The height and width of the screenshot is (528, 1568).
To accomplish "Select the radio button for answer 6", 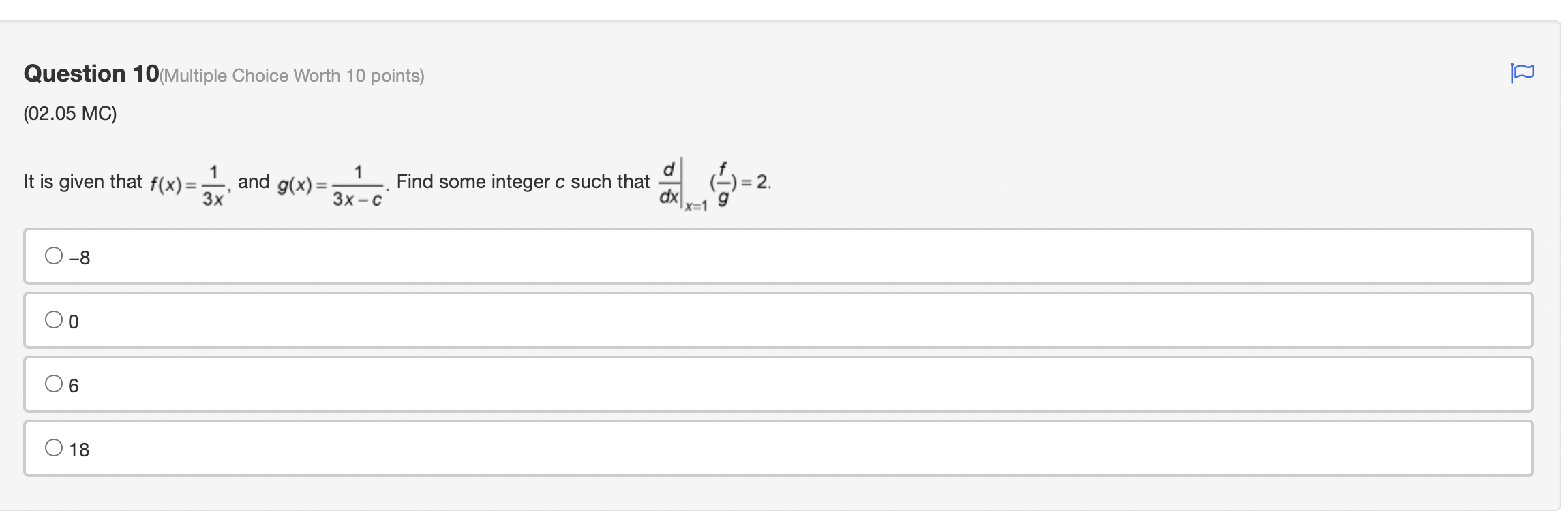I will pyautogui.click(x=53, y=384).
